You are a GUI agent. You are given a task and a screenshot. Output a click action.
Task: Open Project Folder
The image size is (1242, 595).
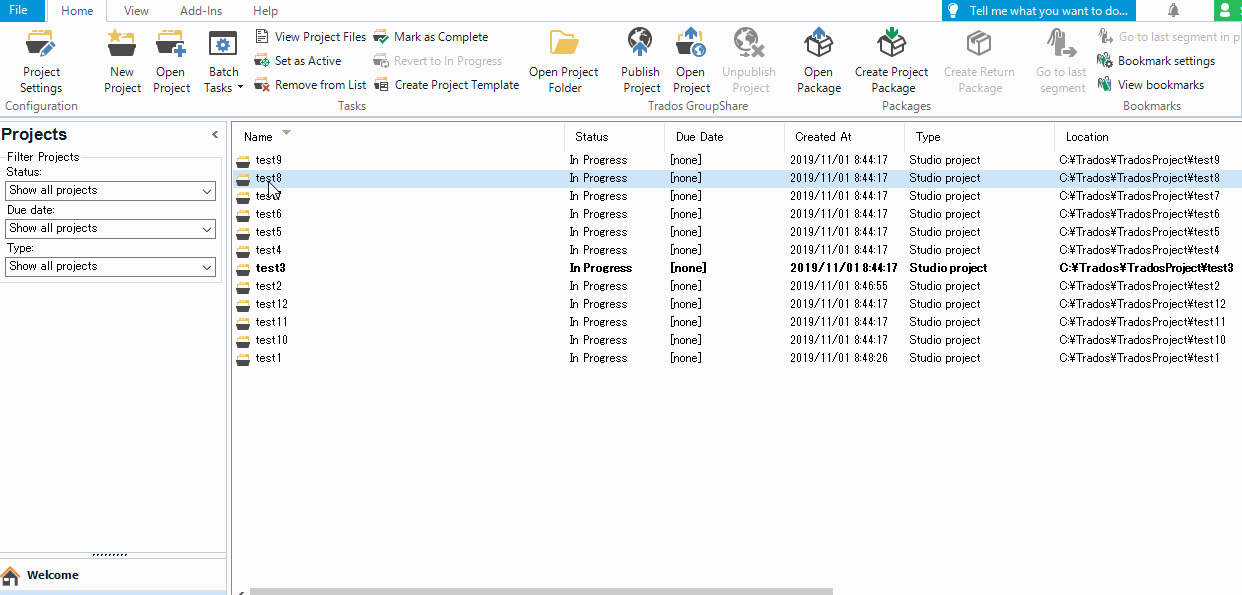[564, 62]
